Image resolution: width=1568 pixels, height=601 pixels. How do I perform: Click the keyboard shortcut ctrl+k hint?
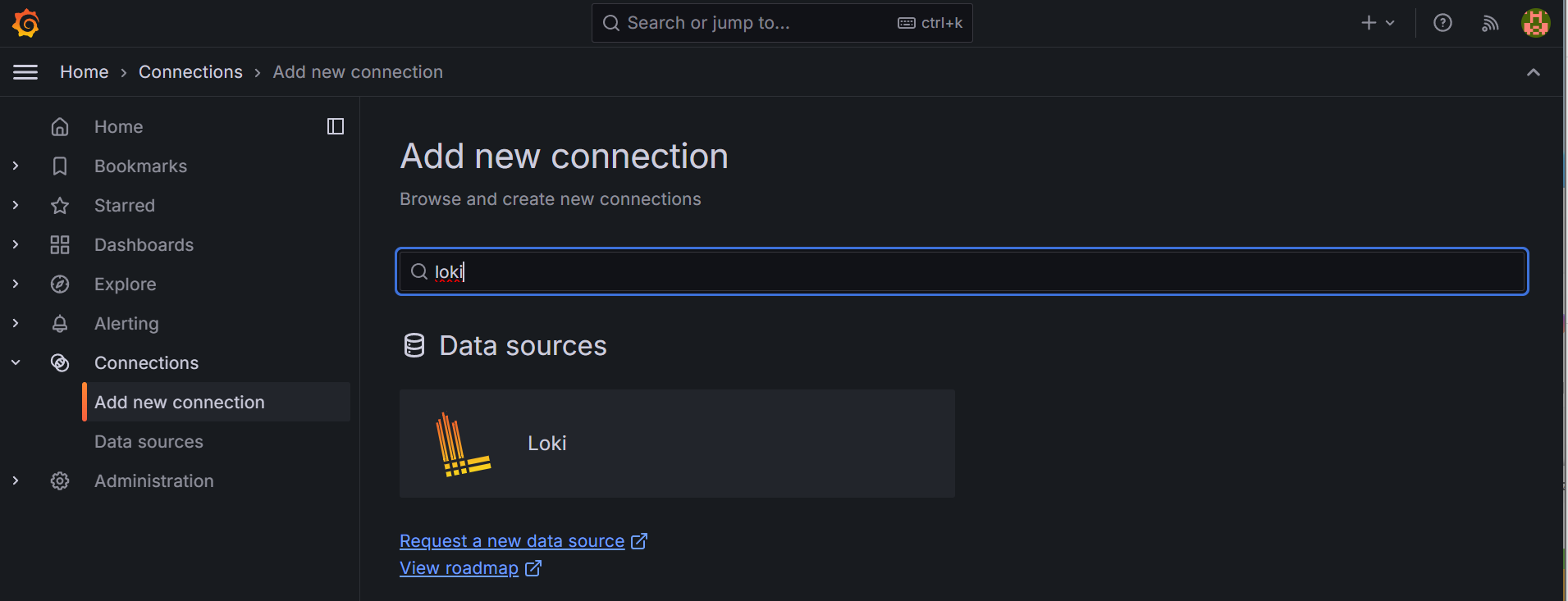[x=930, y=23]
